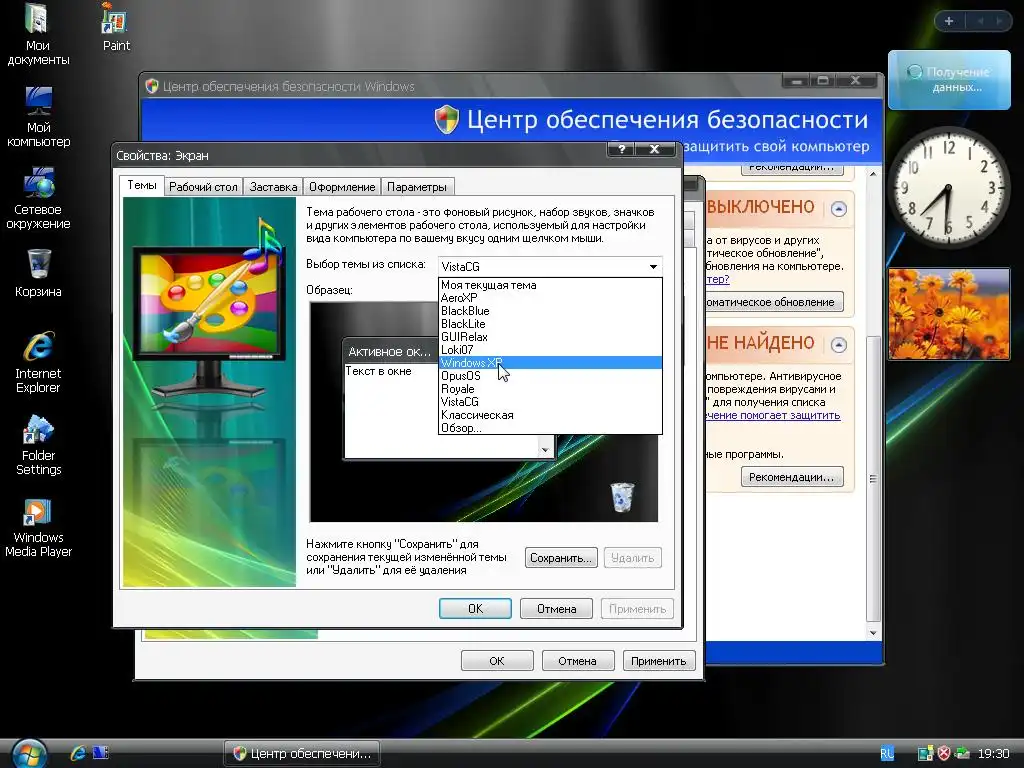Choose Классическая theme from list
The height and width of the screenshot is (768, 1024).
[550, 415]
